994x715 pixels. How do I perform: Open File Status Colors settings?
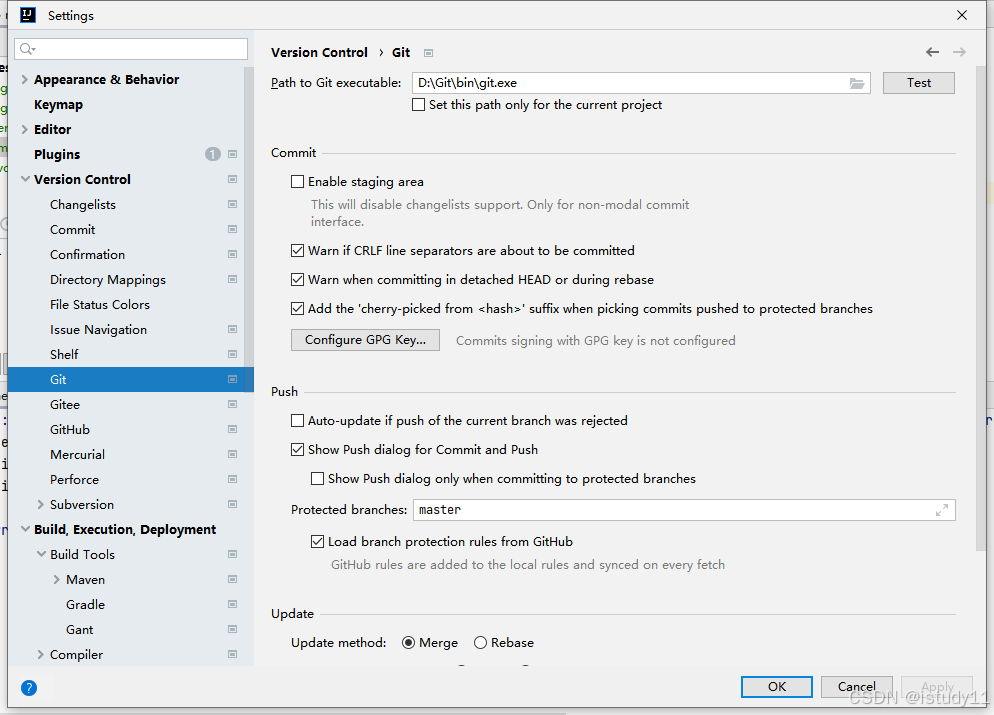tap(100, 304)
